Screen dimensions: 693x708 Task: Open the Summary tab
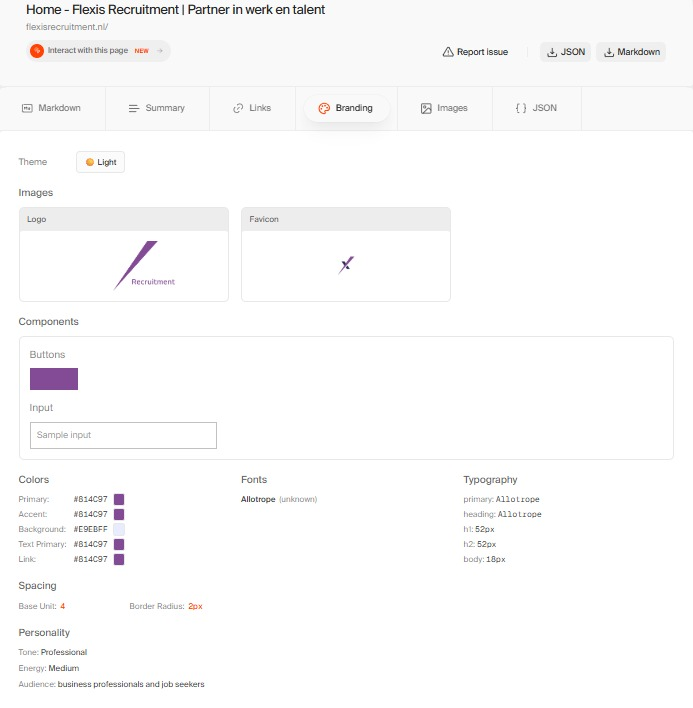point(156,108)
